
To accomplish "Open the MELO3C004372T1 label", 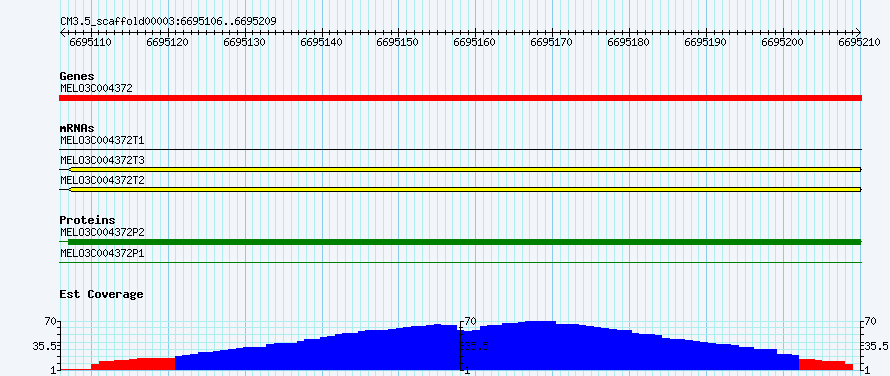I will [x=102, y=140].
